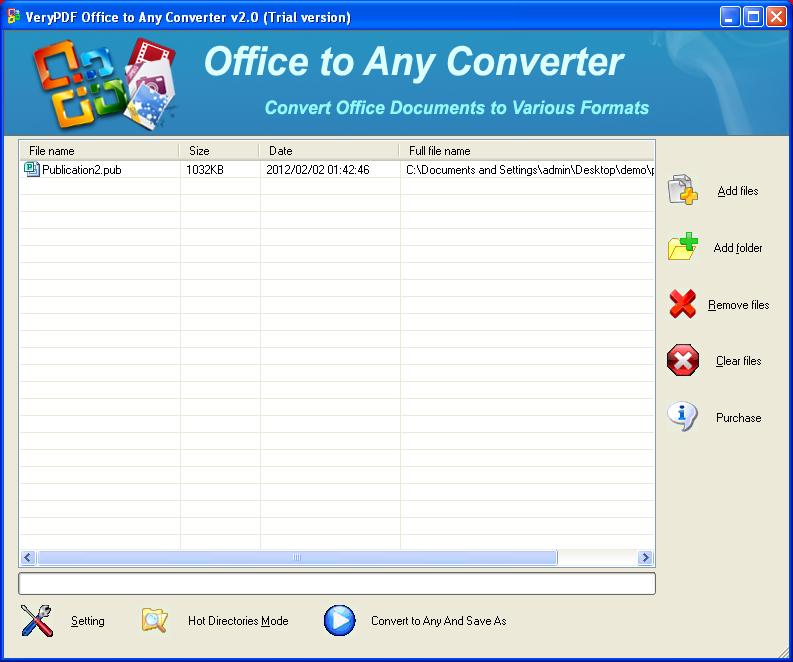Open Setting via the tools icon
Viewport: 793px width, 662px height.
pos(37,621)
